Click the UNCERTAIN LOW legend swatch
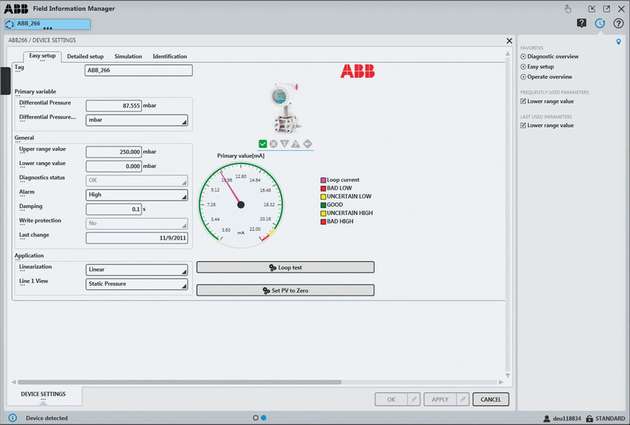 323,196
